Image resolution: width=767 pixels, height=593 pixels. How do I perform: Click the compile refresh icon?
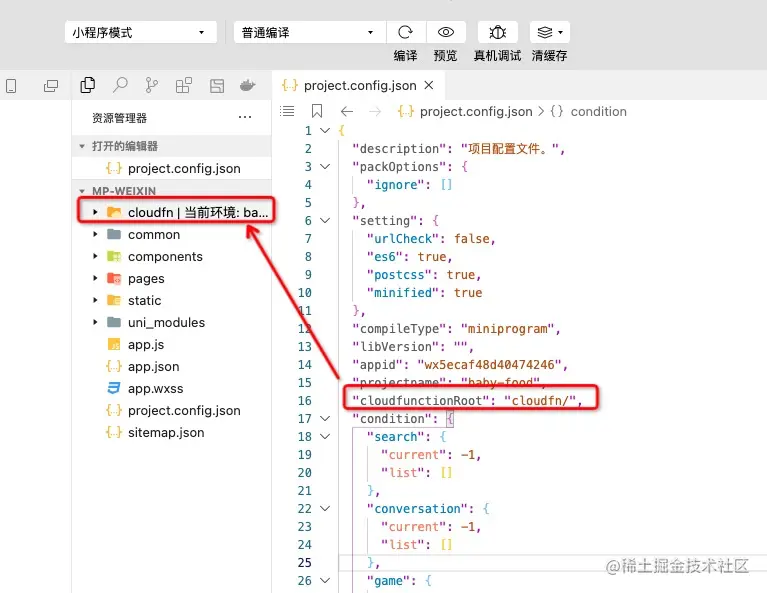click(x=406, y=32)
